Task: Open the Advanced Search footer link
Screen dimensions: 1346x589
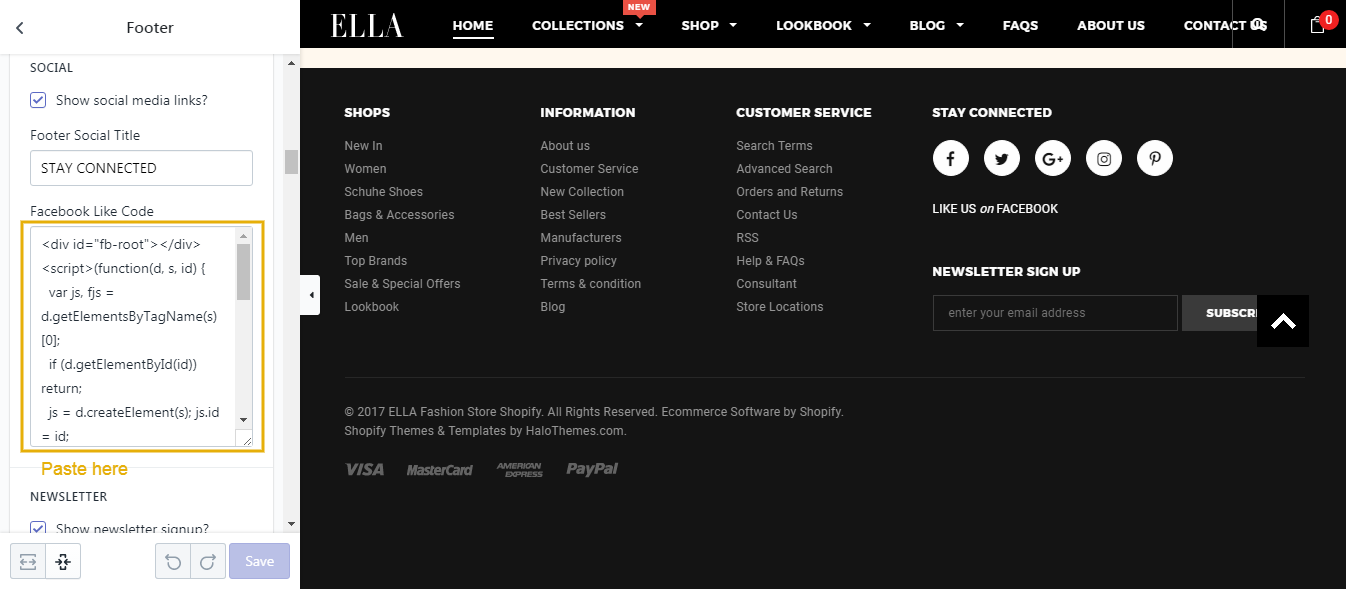Action: (784, 169)
